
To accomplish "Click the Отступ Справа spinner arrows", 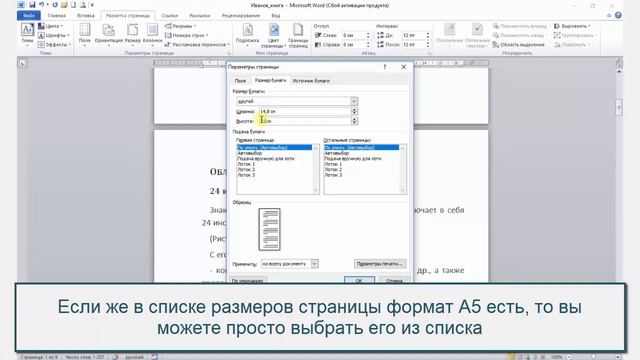I will tap(368, 44).
